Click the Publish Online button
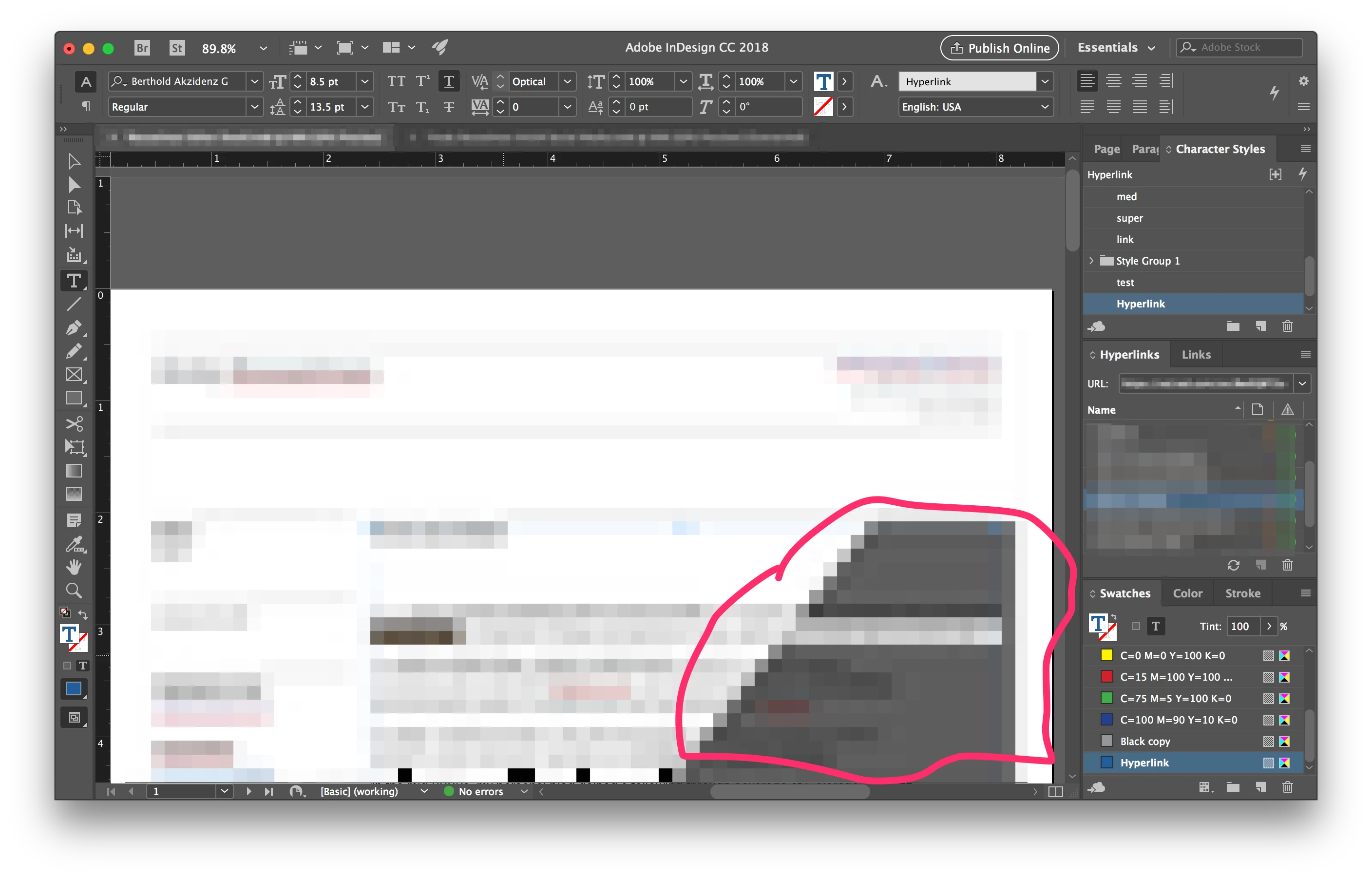The width and height of the screenshot is (1372, 878). coord(999,48)
